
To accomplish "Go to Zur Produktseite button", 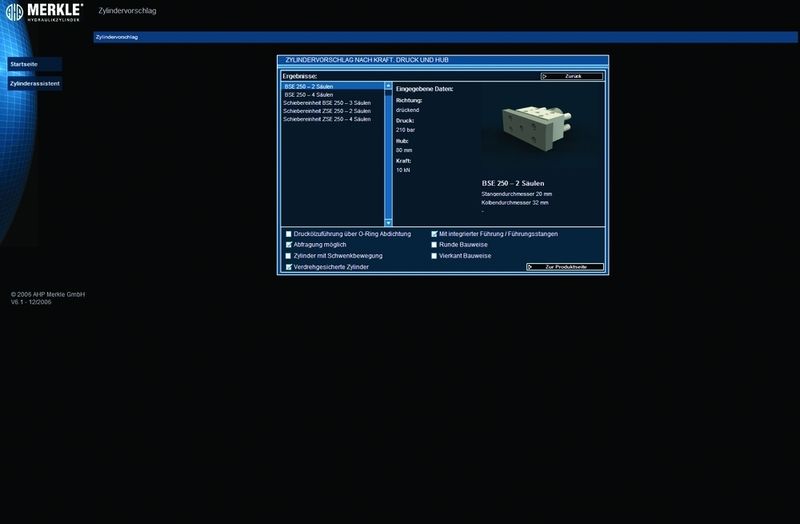I will tap(565, 267).
